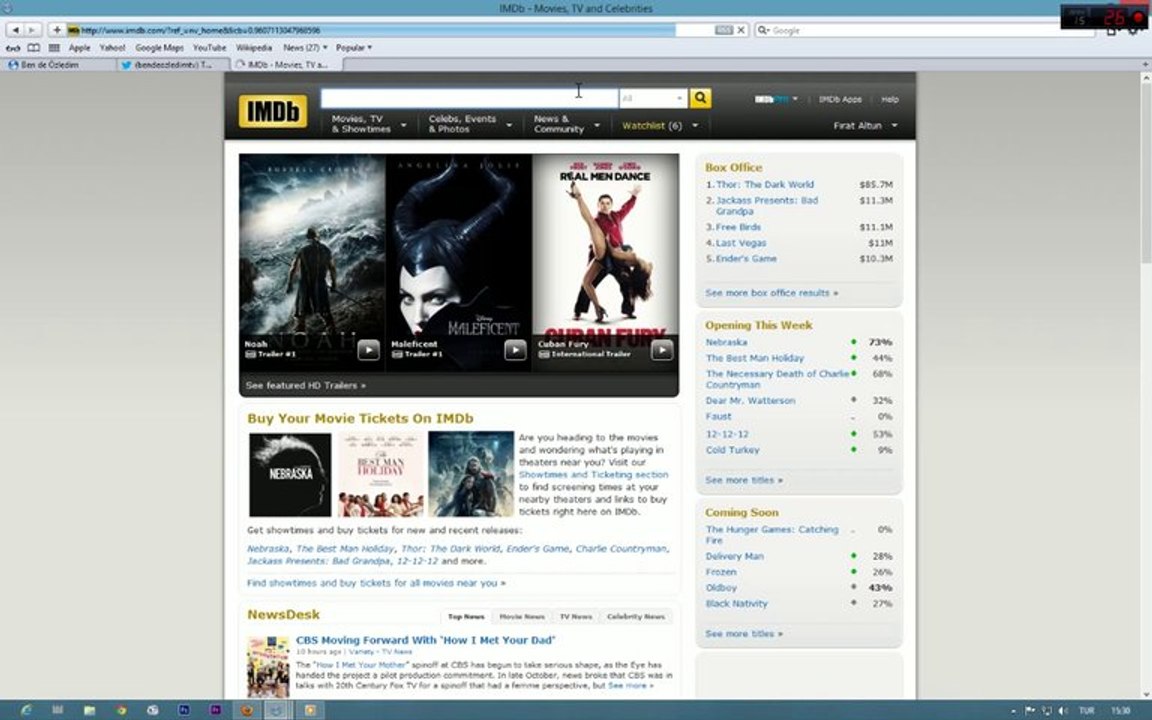The image size is (1152, 720).
Task: Expand Celebs, Events & Photos menu
Action: tap(470, 123)
